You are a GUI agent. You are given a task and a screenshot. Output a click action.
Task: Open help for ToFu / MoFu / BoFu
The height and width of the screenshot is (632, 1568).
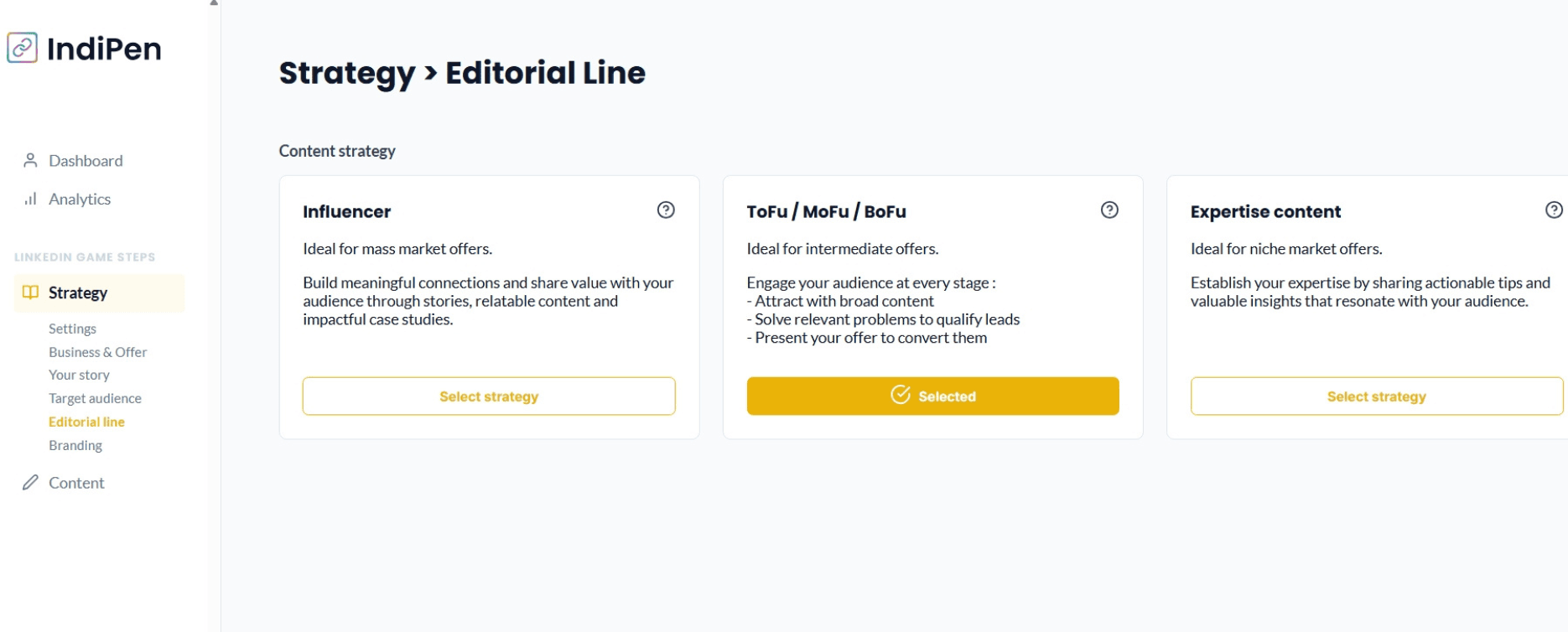pos(1109,210)
